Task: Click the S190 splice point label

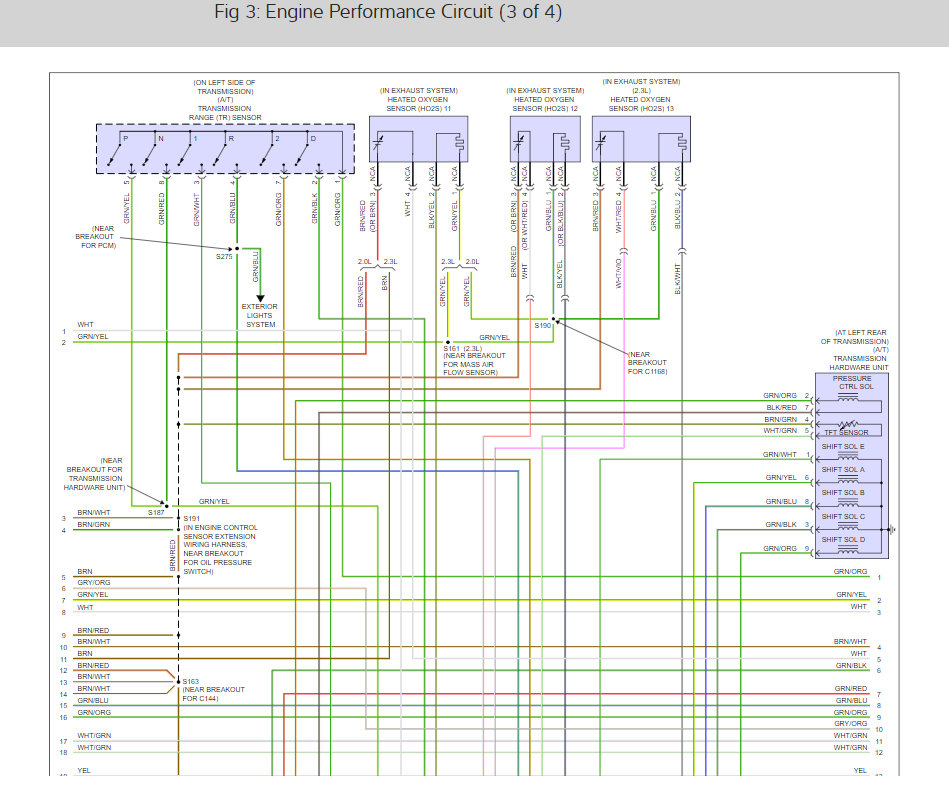Action: (543, 326)
